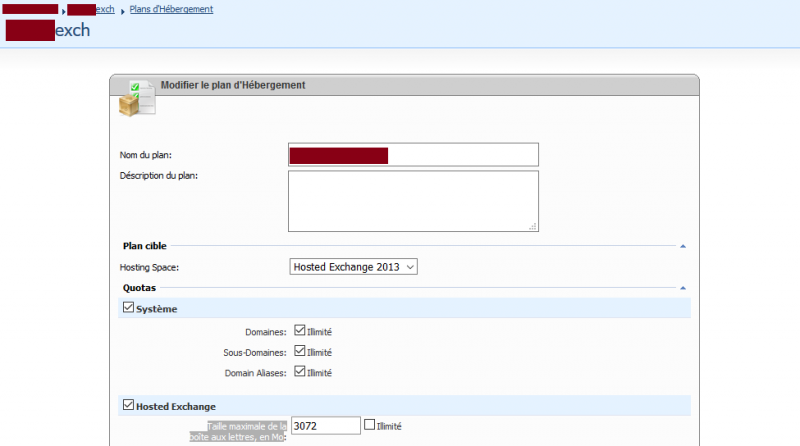Focus the Nom du plan field

[x=413, y=155]
